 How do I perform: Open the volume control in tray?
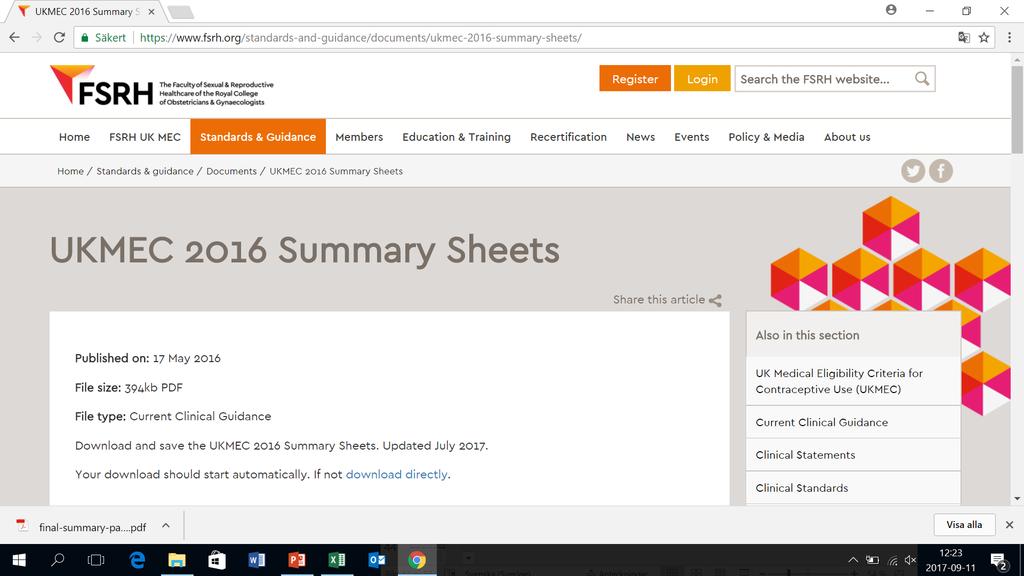(x=910, y=560)
